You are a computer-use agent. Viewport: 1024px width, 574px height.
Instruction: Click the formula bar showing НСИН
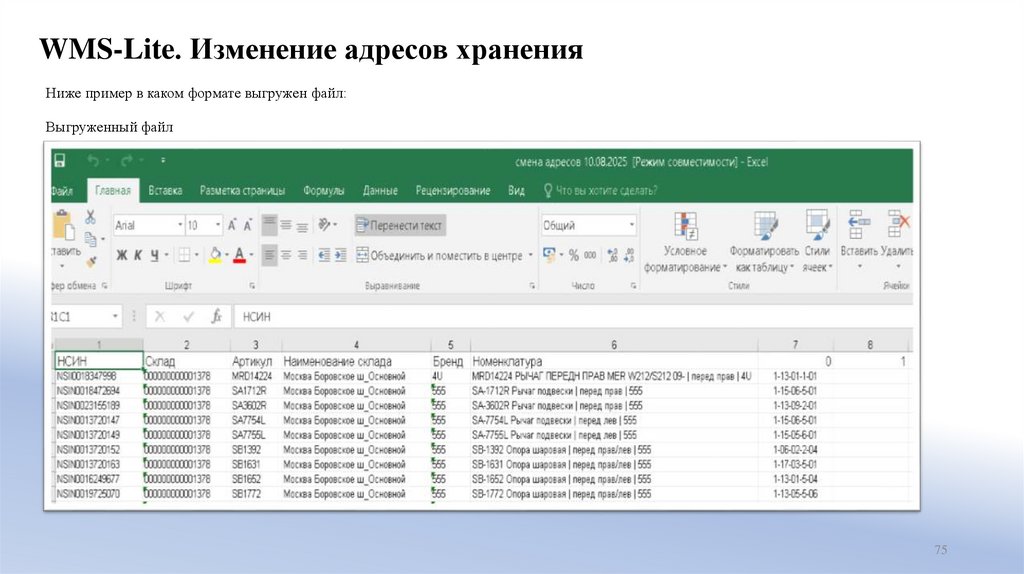click(x=573, y=317)
